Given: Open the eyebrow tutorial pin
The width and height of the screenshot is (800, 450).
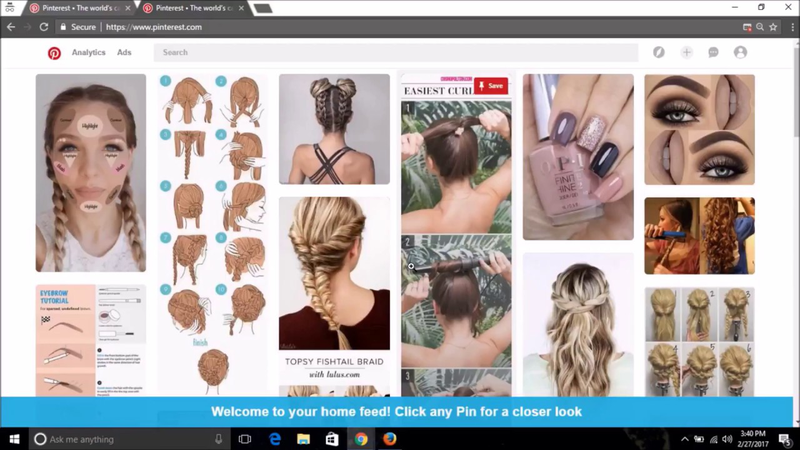Looking at the screenshot, I should click(91, 340).
